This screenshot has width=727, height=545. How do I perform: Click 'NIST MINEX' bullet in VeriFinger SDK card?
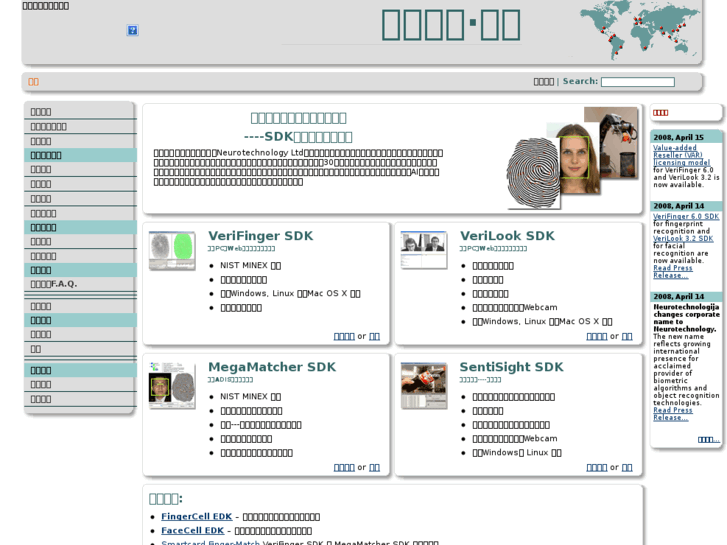pos(250,265)
